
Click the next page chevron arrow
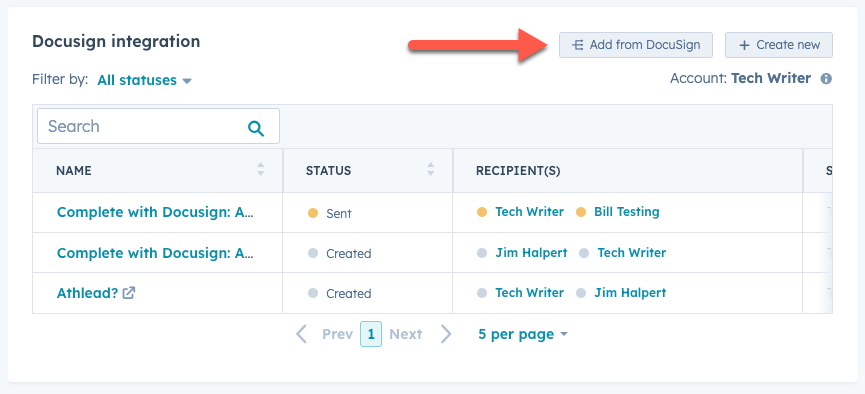(x=446, y=334)
